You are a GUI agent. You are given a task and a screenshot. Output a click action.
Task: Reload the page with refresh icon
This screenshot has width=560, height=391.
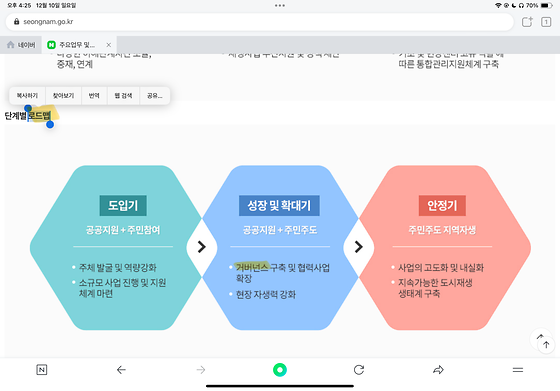pos(359,370)
